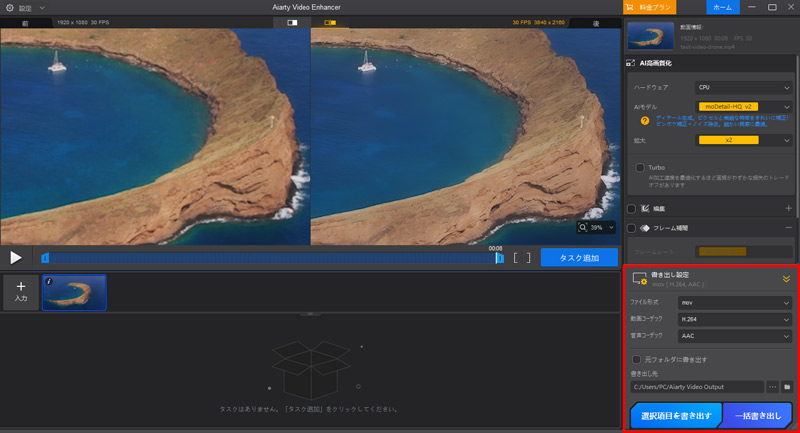Open the ハードウェア CPU dropdown

(x=744, y=88)
